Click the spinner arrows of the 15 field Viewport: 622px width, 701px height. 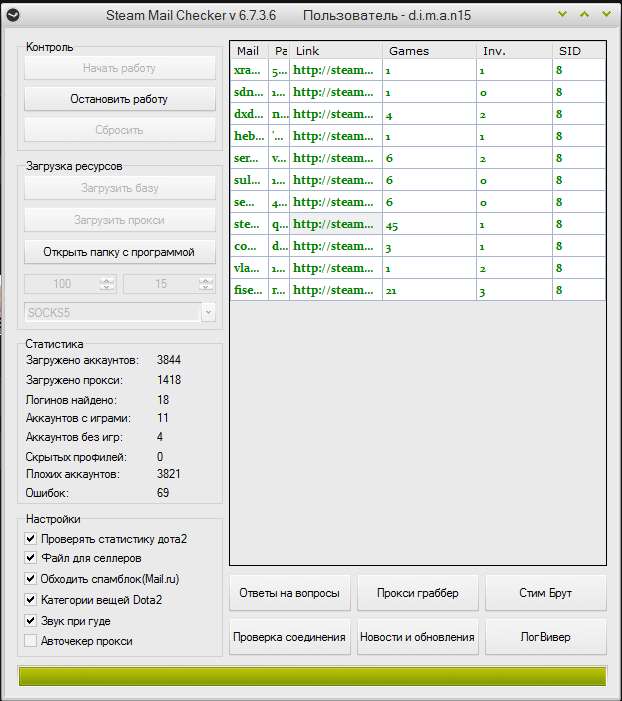[x=206, y=284]
